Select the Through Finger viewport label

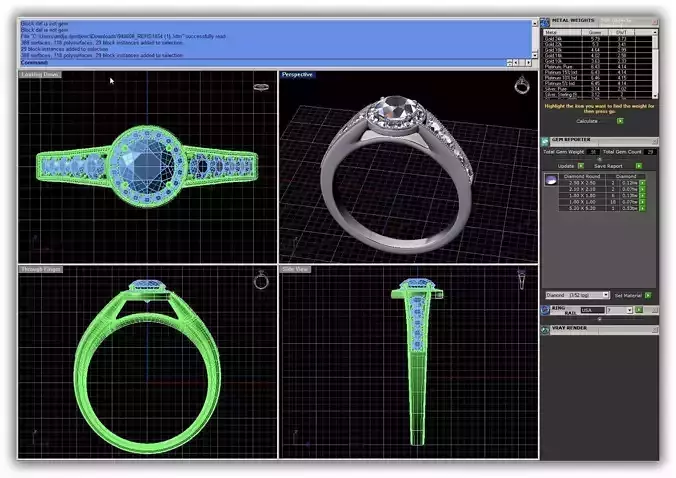coord(41,269)
